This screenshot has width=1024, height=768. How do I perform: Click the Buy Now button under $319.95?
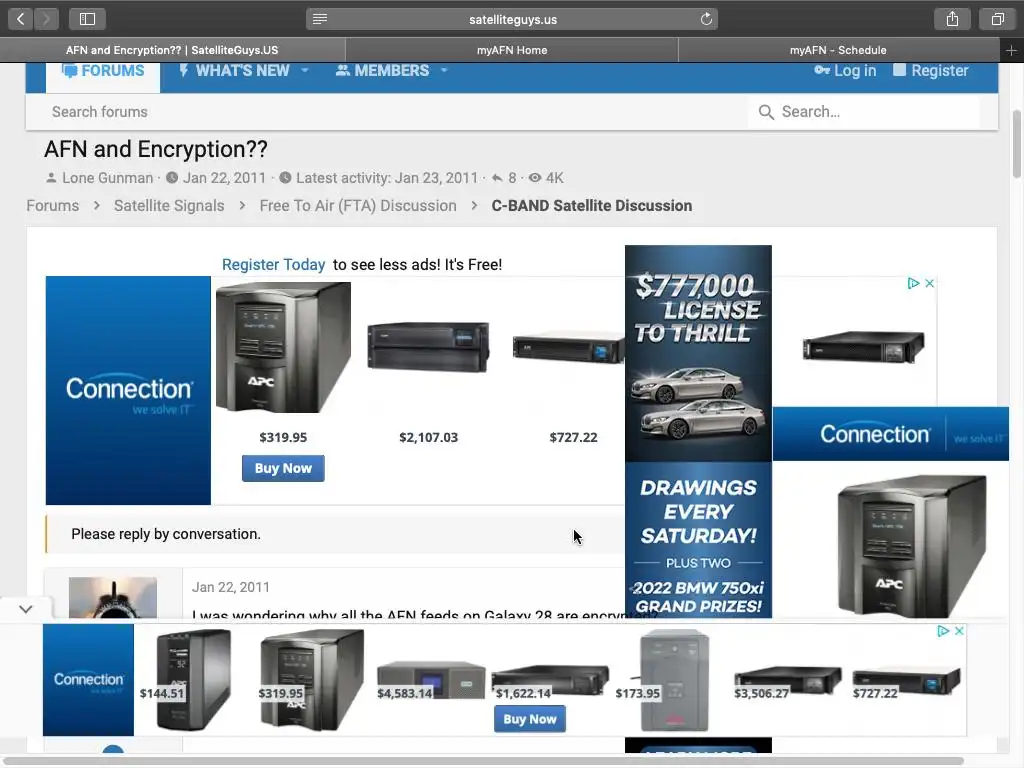[283, 468]
